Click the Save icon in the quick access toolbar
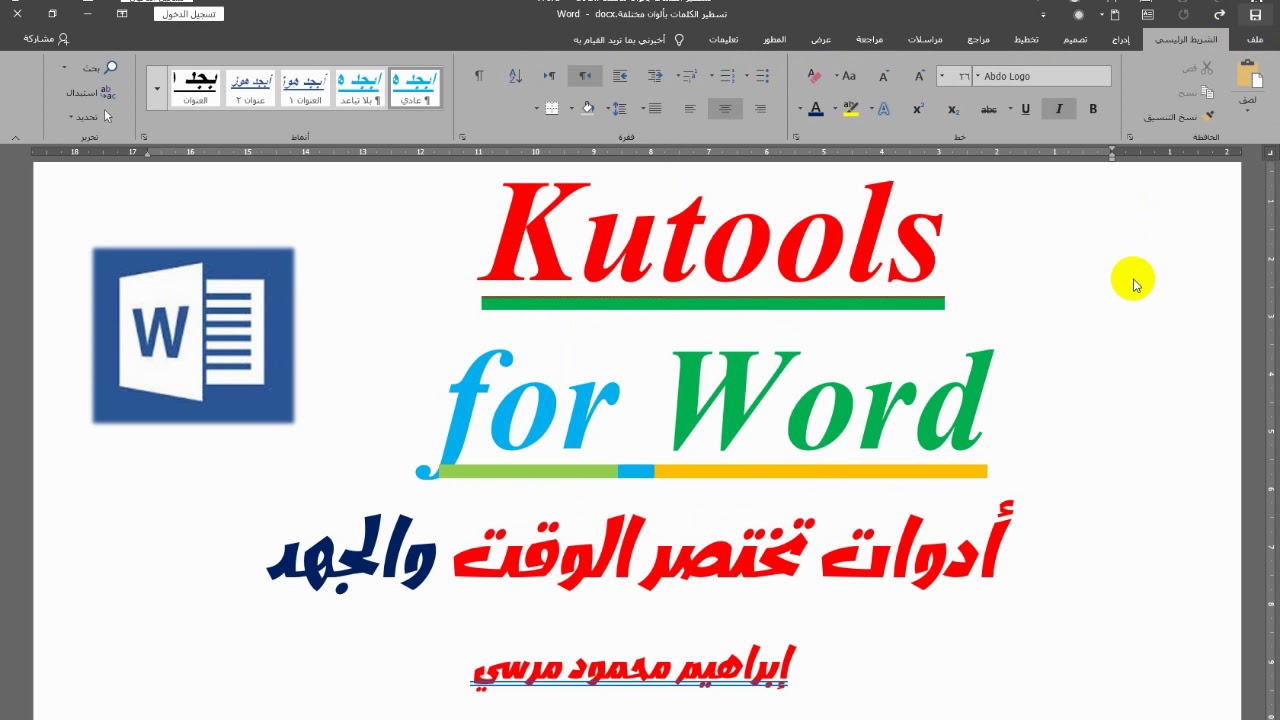Viewport: 1280px width, 720px height. pos(1255,15)
